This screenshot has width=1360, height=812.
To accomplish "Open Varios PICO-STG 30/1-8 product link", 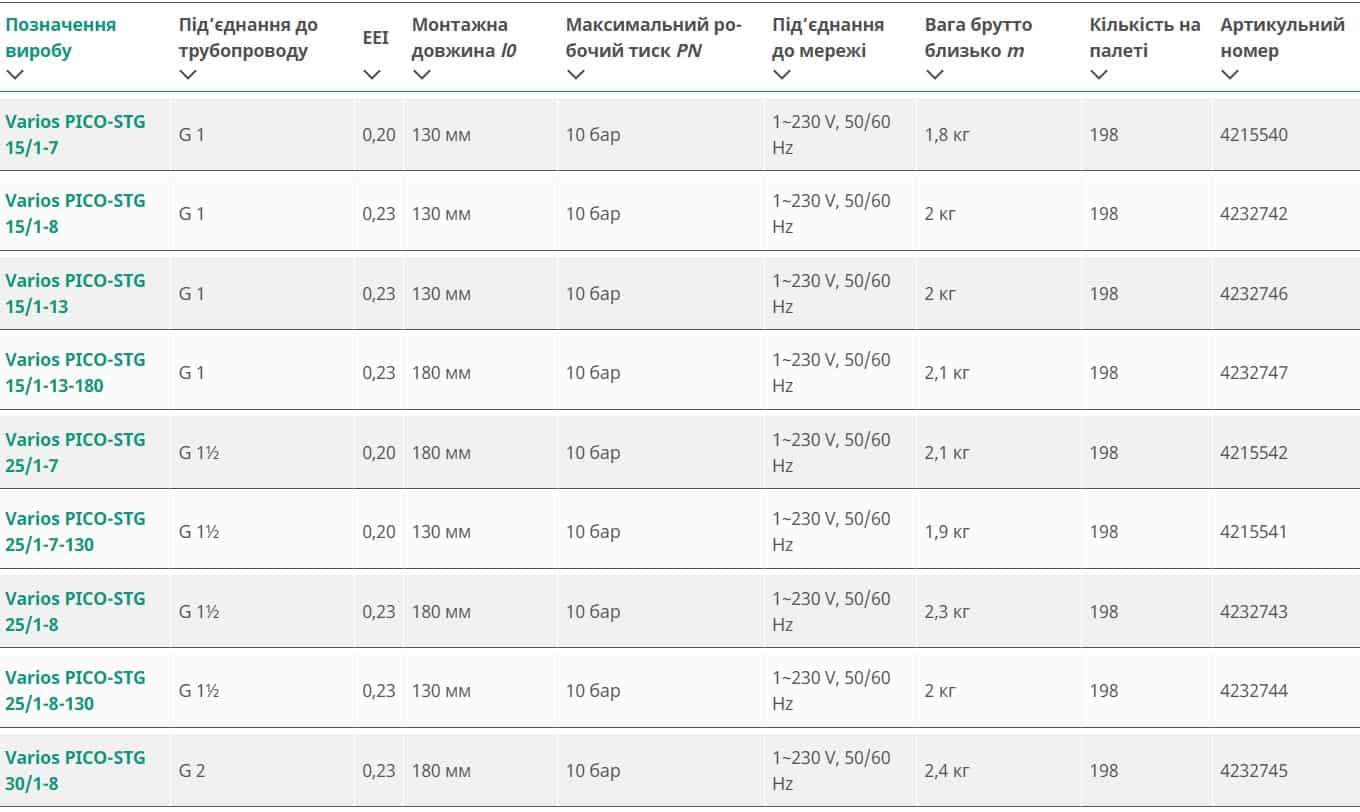I will (x=75, y=770).
